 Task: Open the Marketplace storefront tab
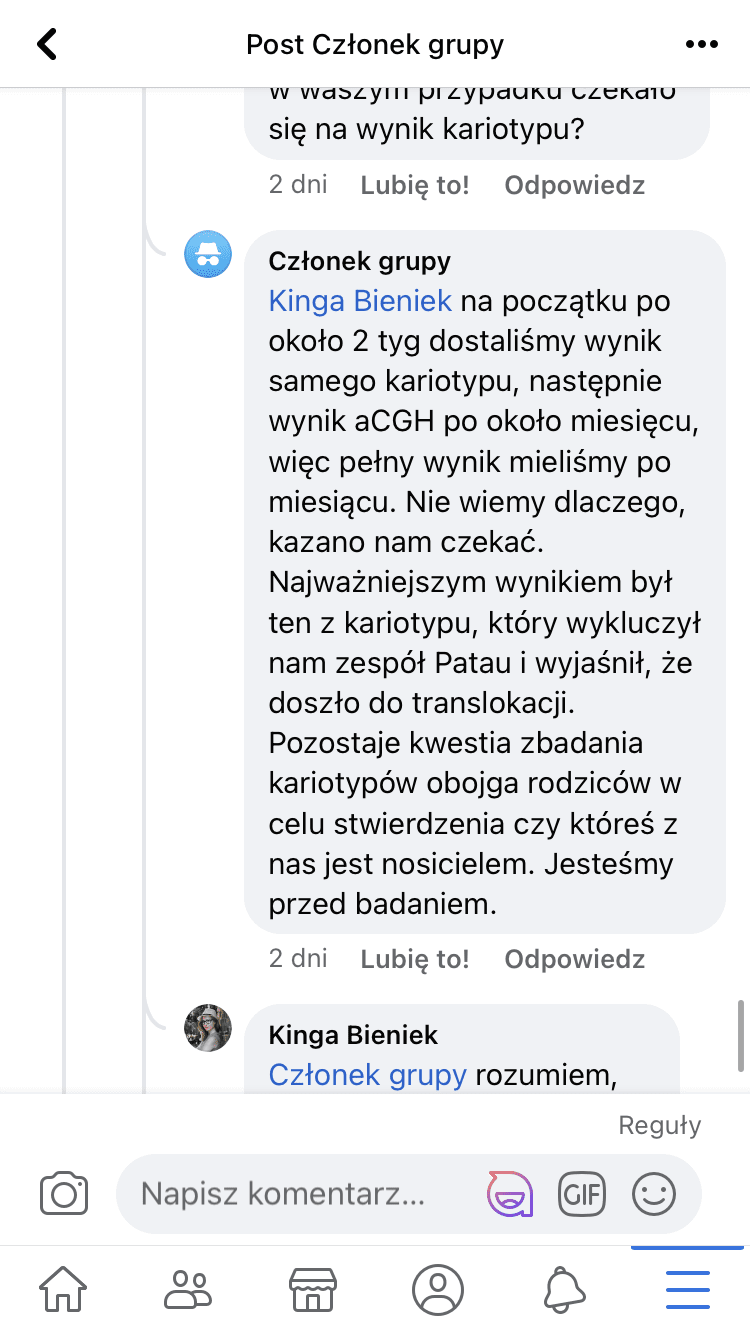pyautogui.click(x=313, y=1289)
